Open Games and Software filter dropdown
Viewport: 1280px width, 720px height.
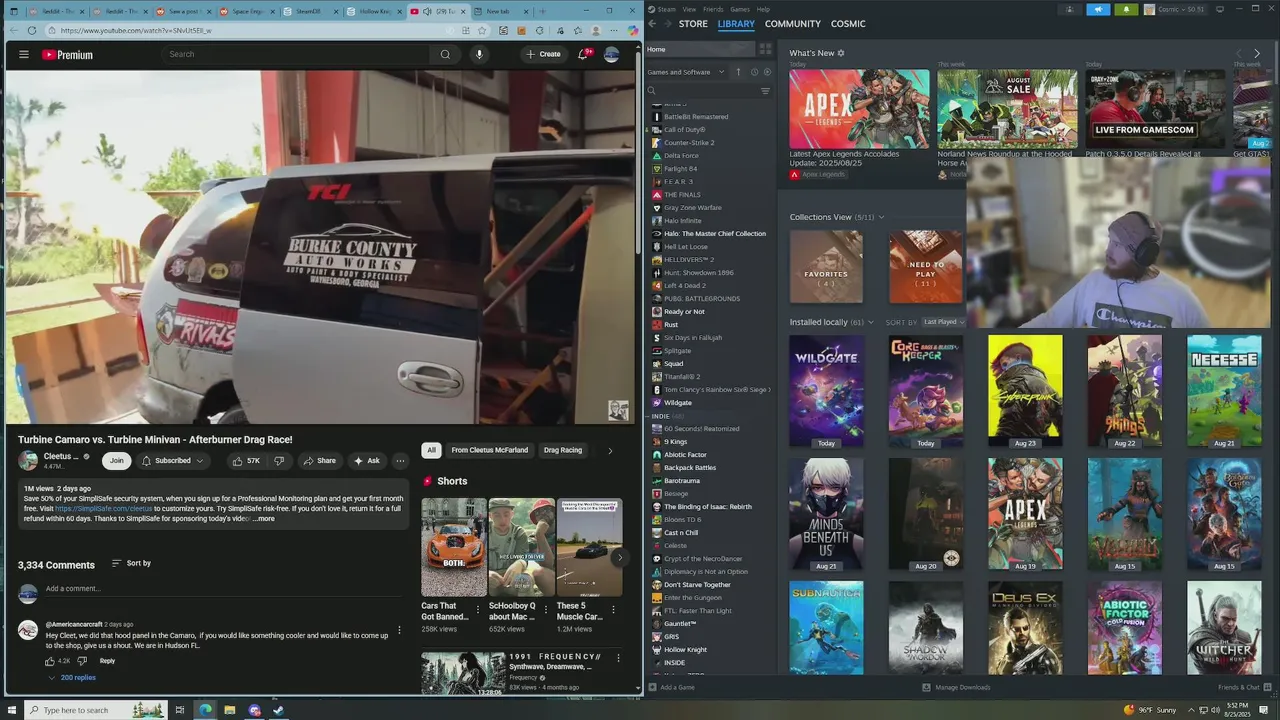point(685,72)
